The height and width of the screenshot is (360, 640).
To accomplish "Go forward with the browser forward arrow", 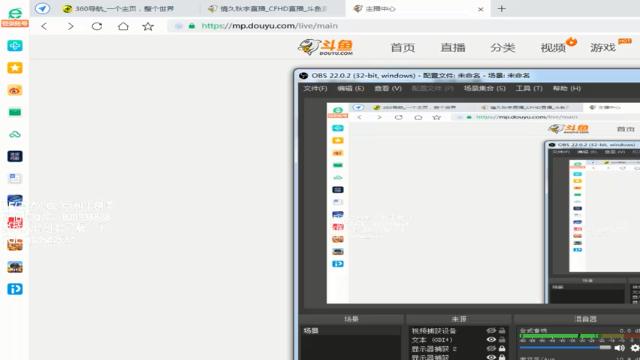I will pos(70,26).
